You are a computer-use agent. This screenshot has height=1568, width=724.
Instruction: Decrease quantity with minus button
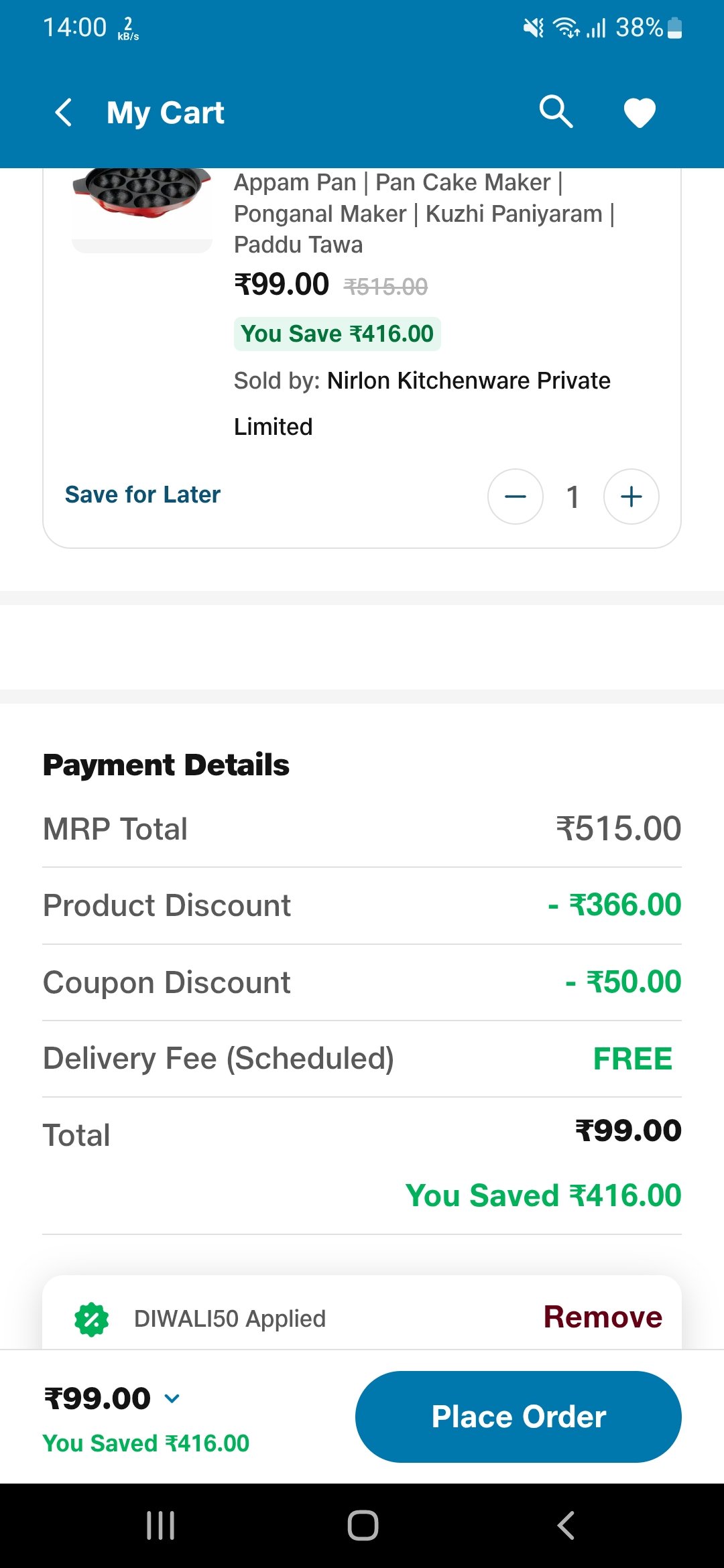pyautogui.click(x=515, y=497)
